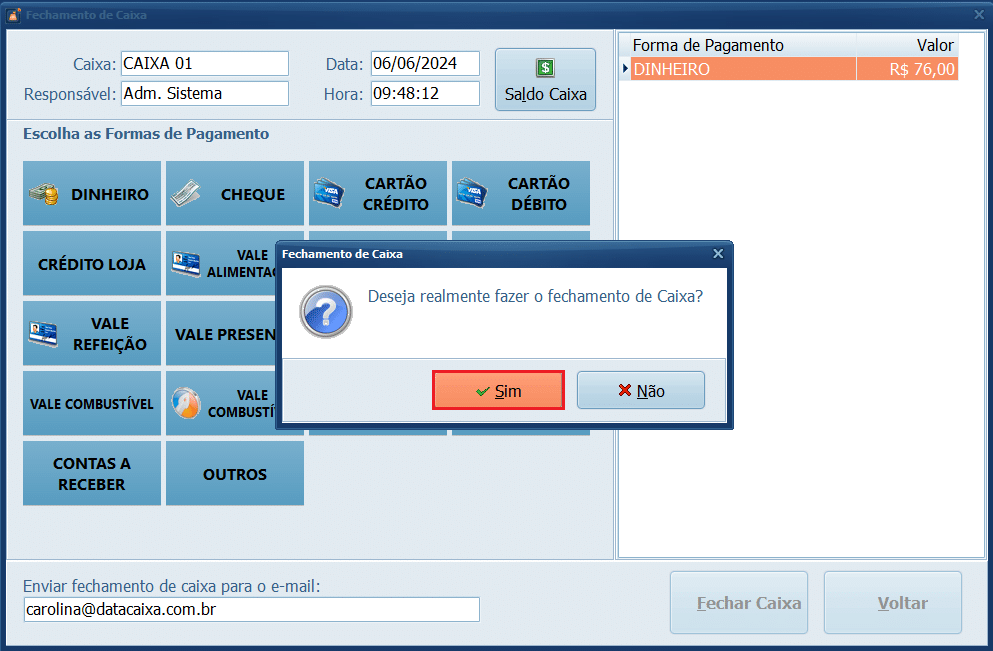Open Saldo Caixa balance button
The width and height of the screenshot is (993, 651).
[545, 79]
